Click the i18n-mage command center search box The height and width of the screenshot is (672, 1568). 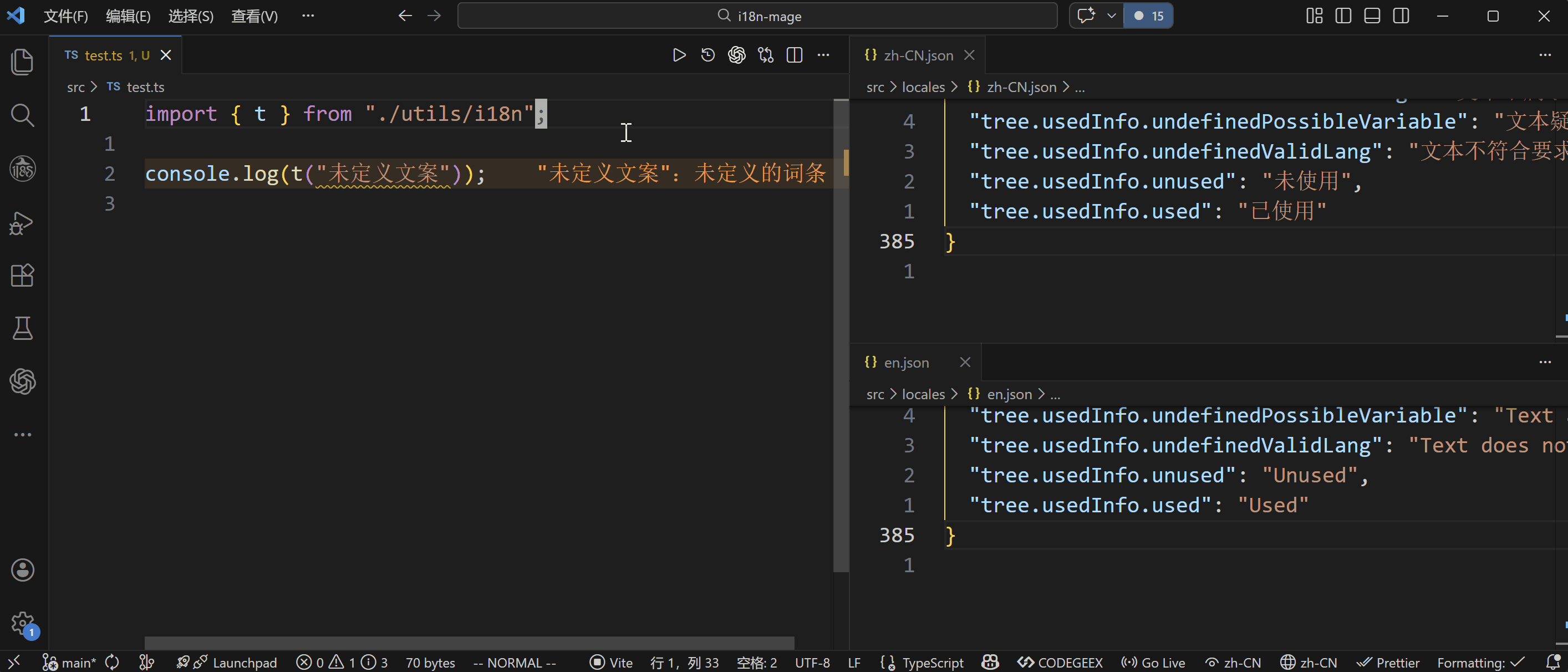757,16
